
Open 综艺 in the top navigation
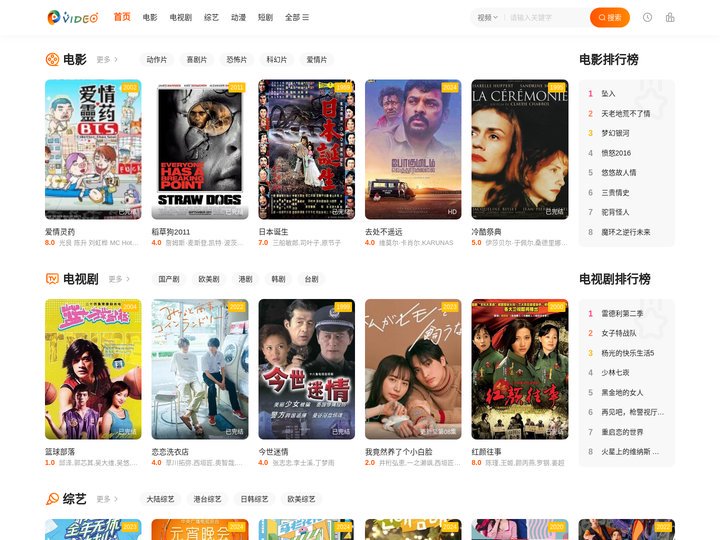click(211, 17)
